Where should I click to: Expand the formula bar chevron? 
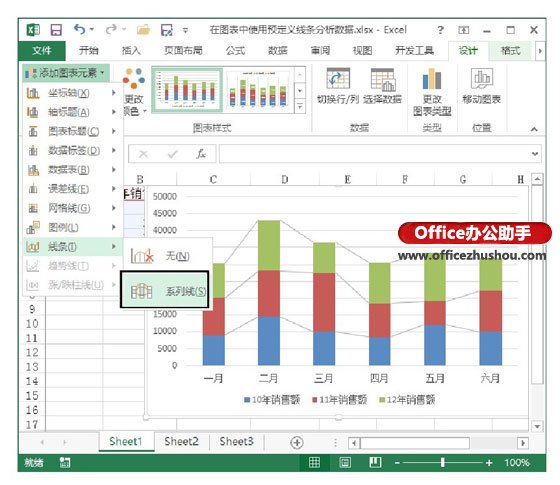coord(535,154)
